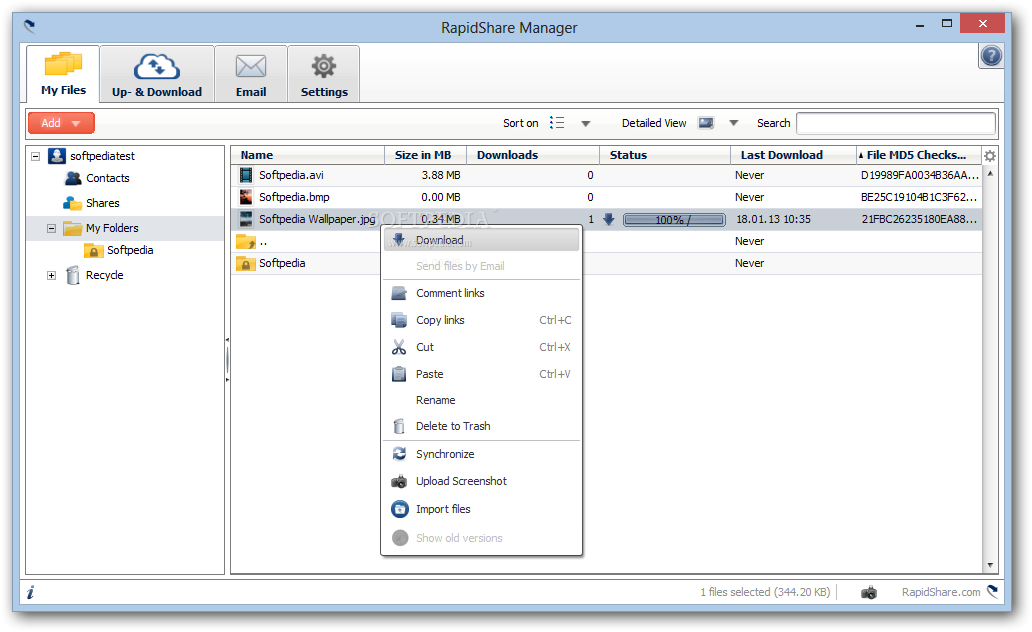Open the Sort on dropdown arrow

pyautogui.click(x=586, y=124)
